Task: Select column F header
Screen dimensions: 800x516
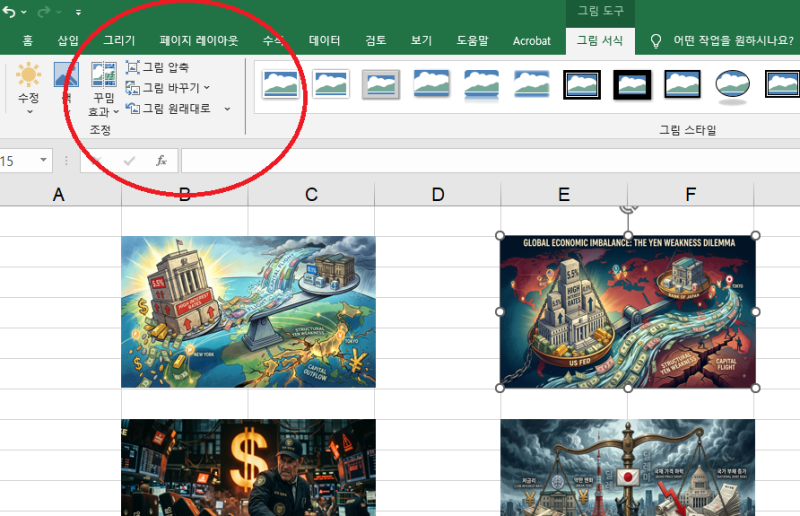Action: tap(690, 194)
